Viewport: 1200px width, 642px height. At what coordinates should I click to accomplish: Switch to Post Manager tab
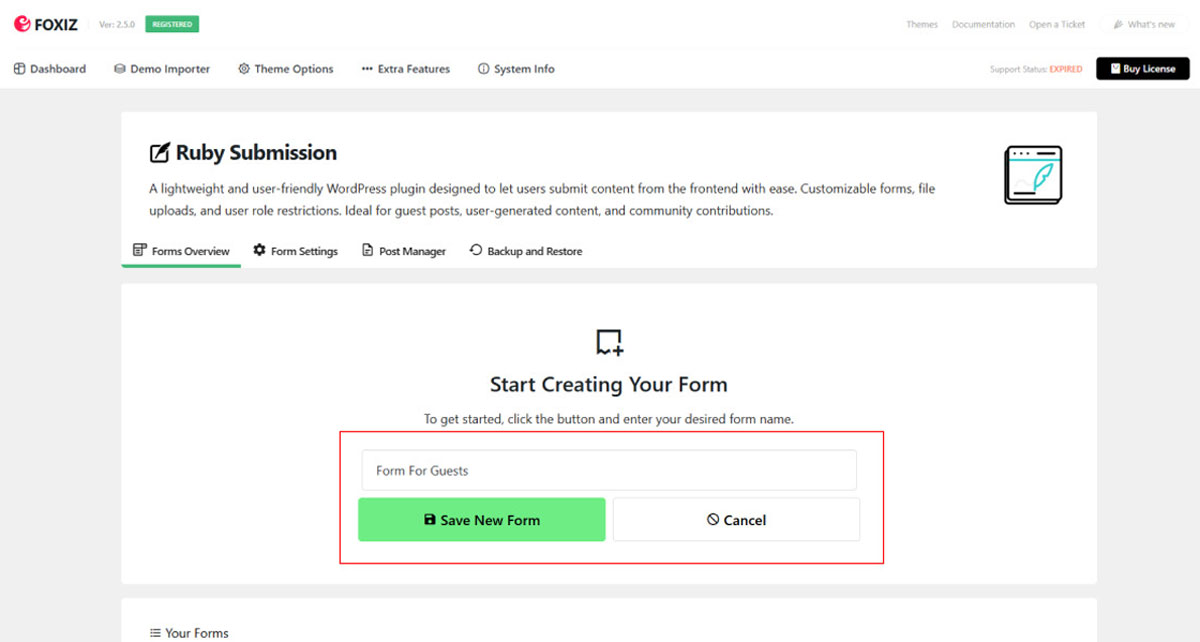[x=404, y=251]
